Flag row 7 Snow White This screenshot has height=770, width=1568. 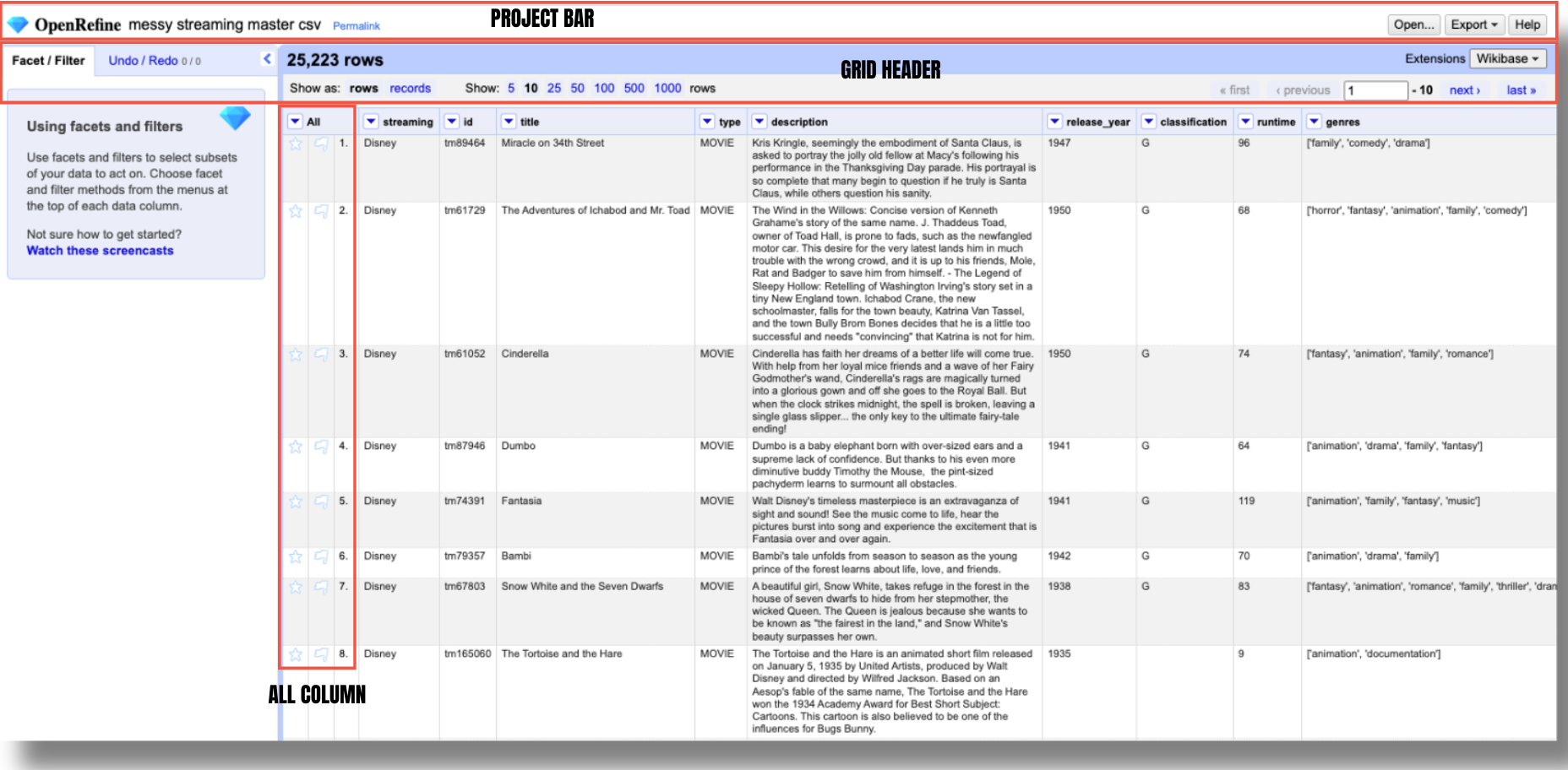tap(322, 587)
